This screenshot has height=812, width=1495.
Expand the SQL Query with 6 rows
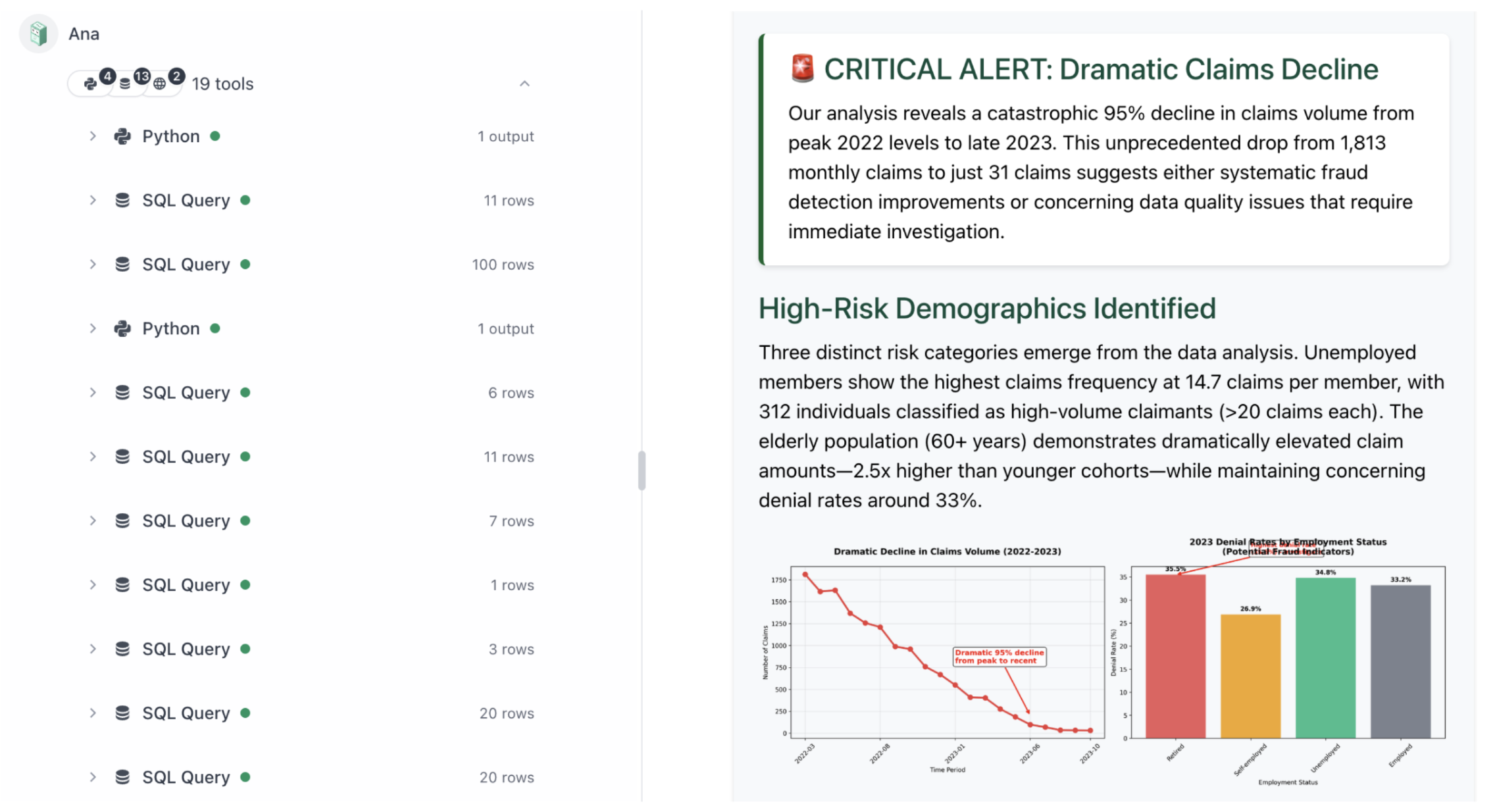93,393
